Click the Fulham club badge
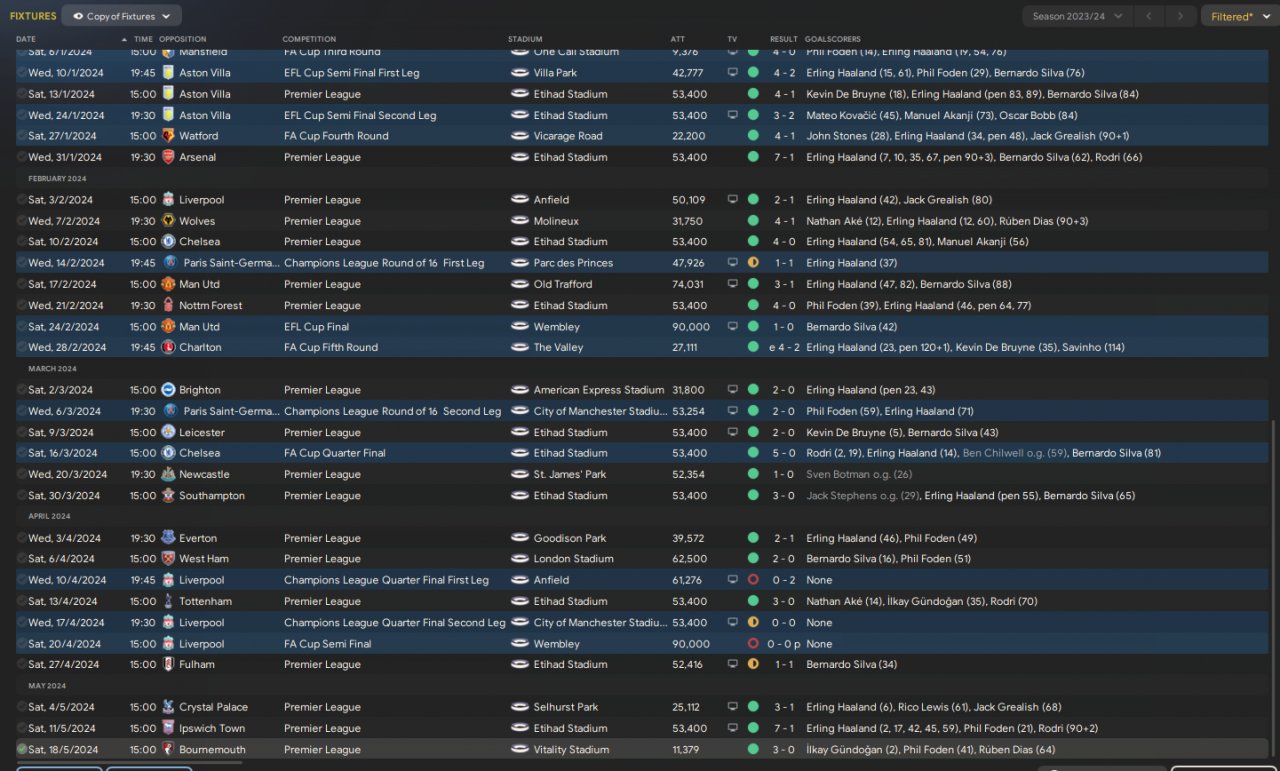The image size is (1280, 771). point(167,664)
